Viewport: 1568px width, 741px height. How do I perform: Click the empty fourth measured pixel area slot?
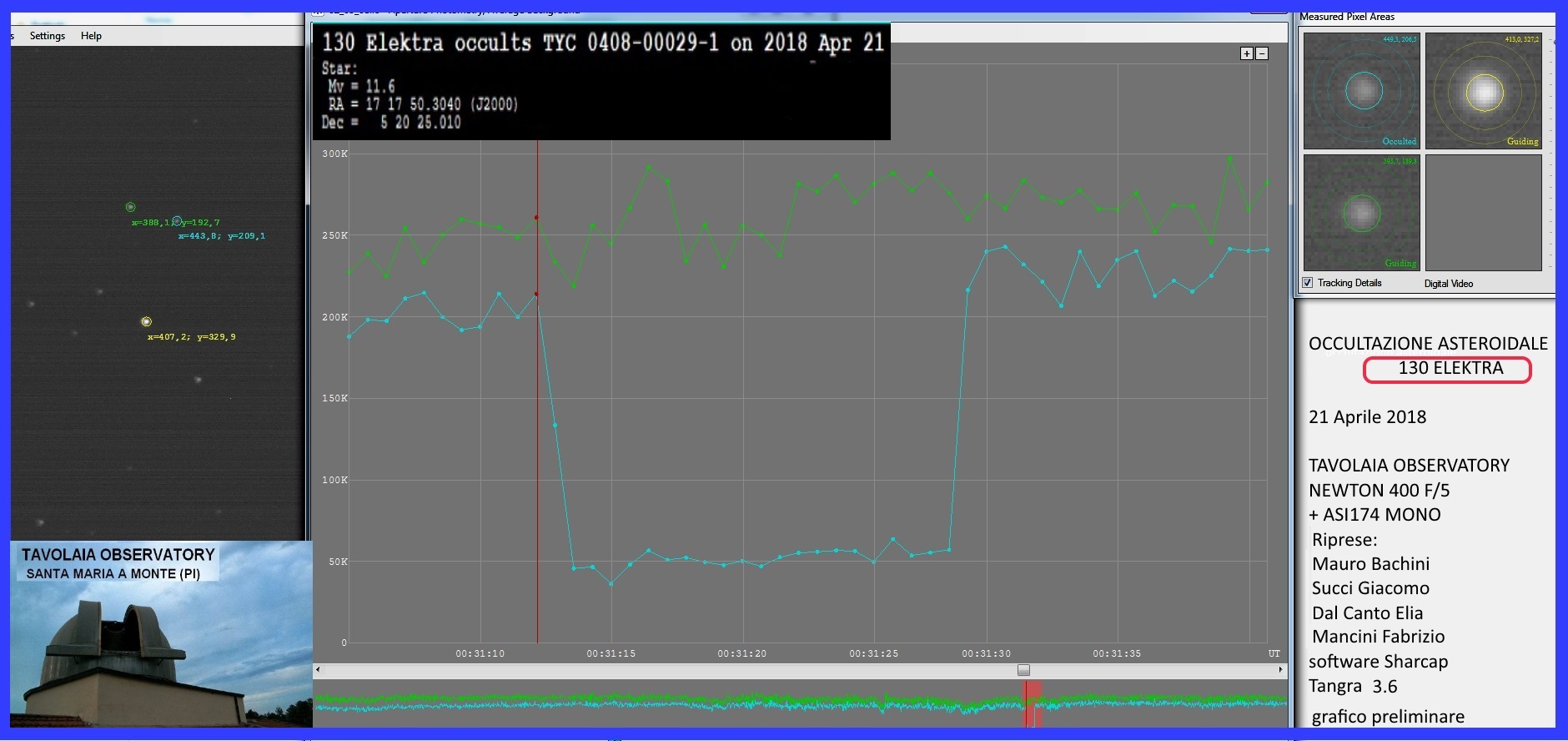[1483, 213]
